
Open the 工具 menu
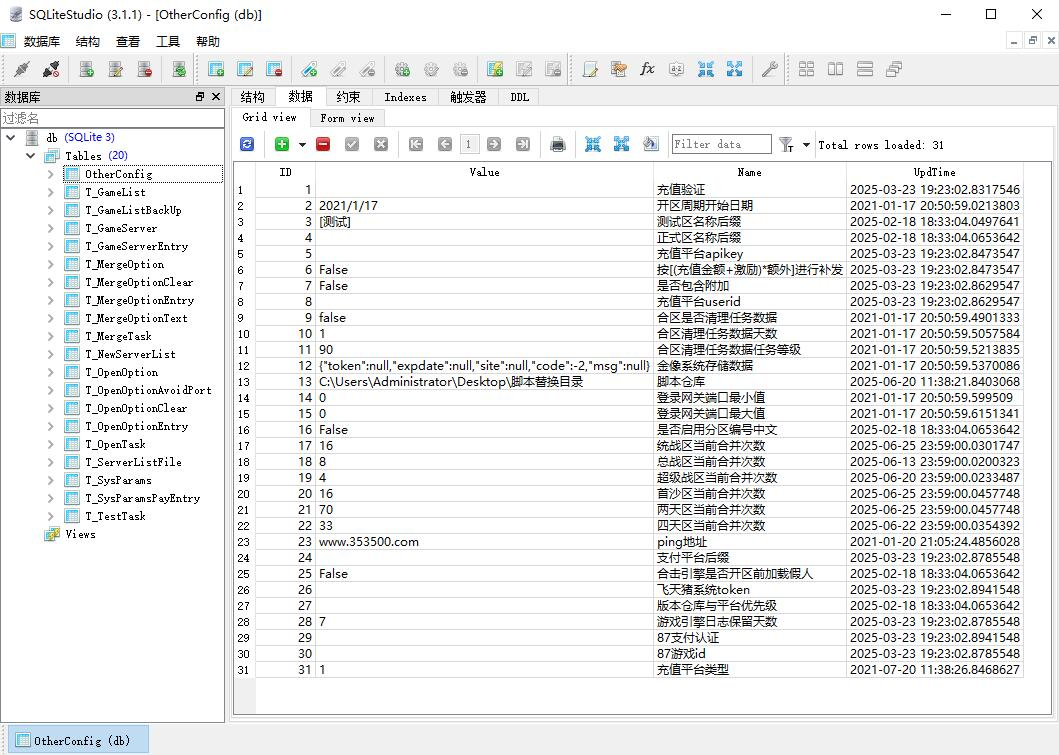coord(167,41)
